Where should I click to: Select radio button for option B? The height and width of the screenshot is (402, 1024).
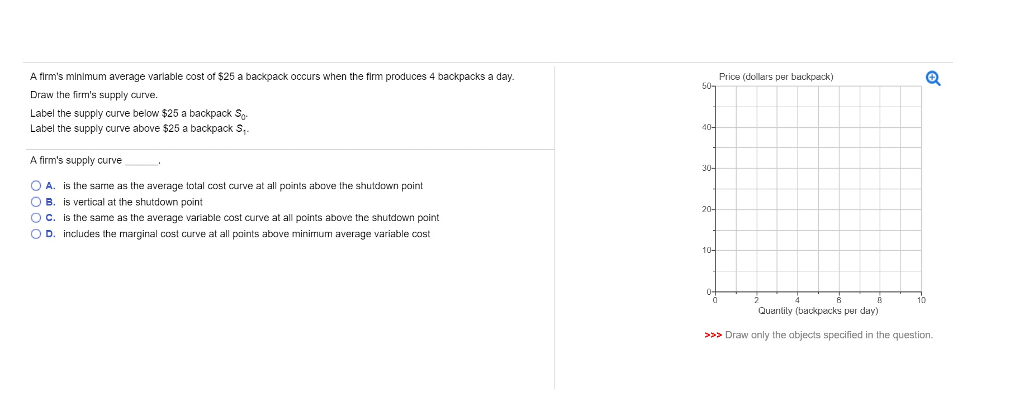[36, 201]
